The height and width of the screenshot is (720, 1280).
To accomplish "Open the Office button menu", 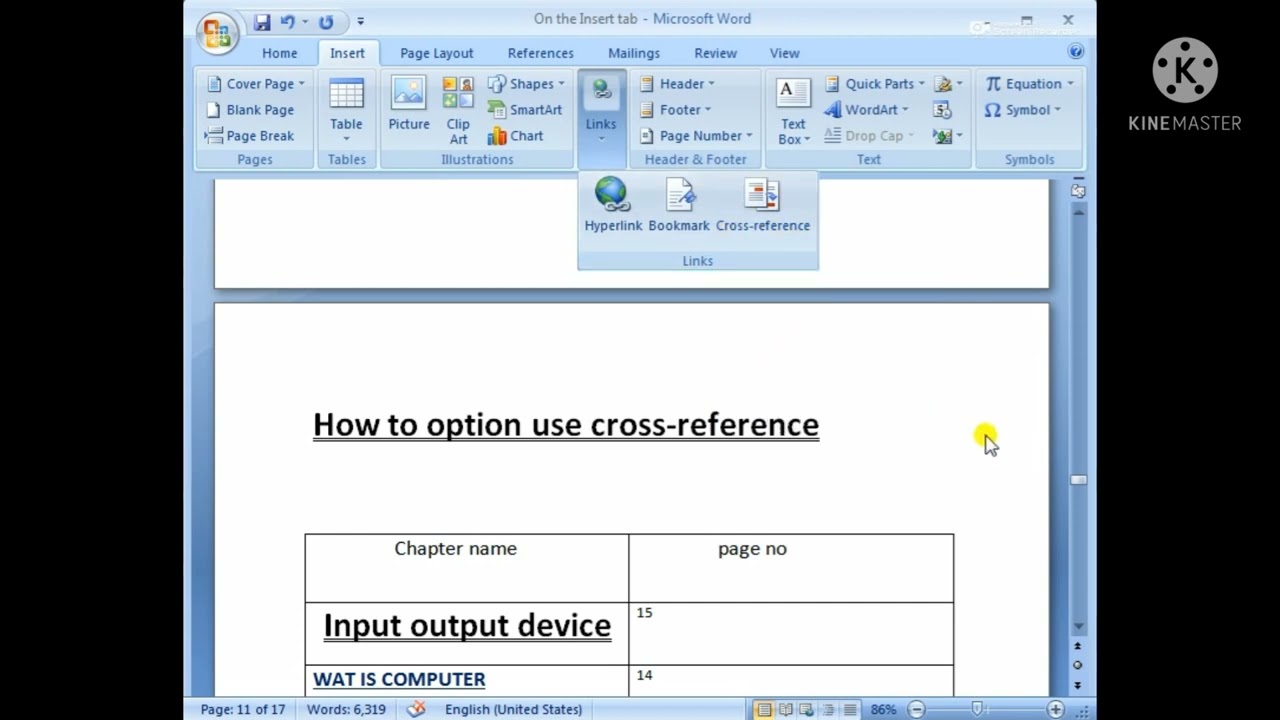I will coord(217,33).
